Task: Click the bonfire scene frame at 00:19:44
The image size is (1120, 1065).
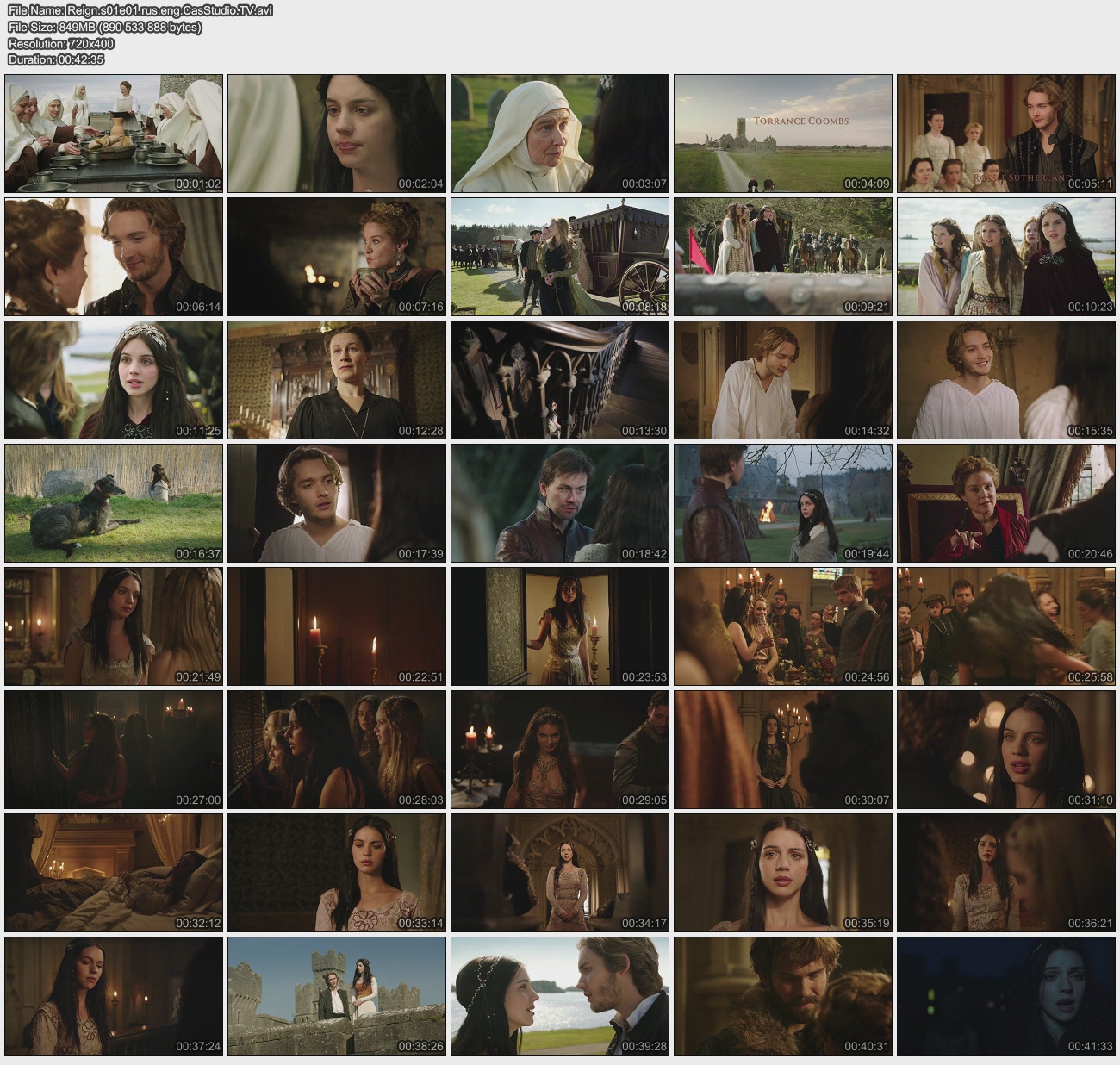Action: pyautogui.click(x=783, y=503)
